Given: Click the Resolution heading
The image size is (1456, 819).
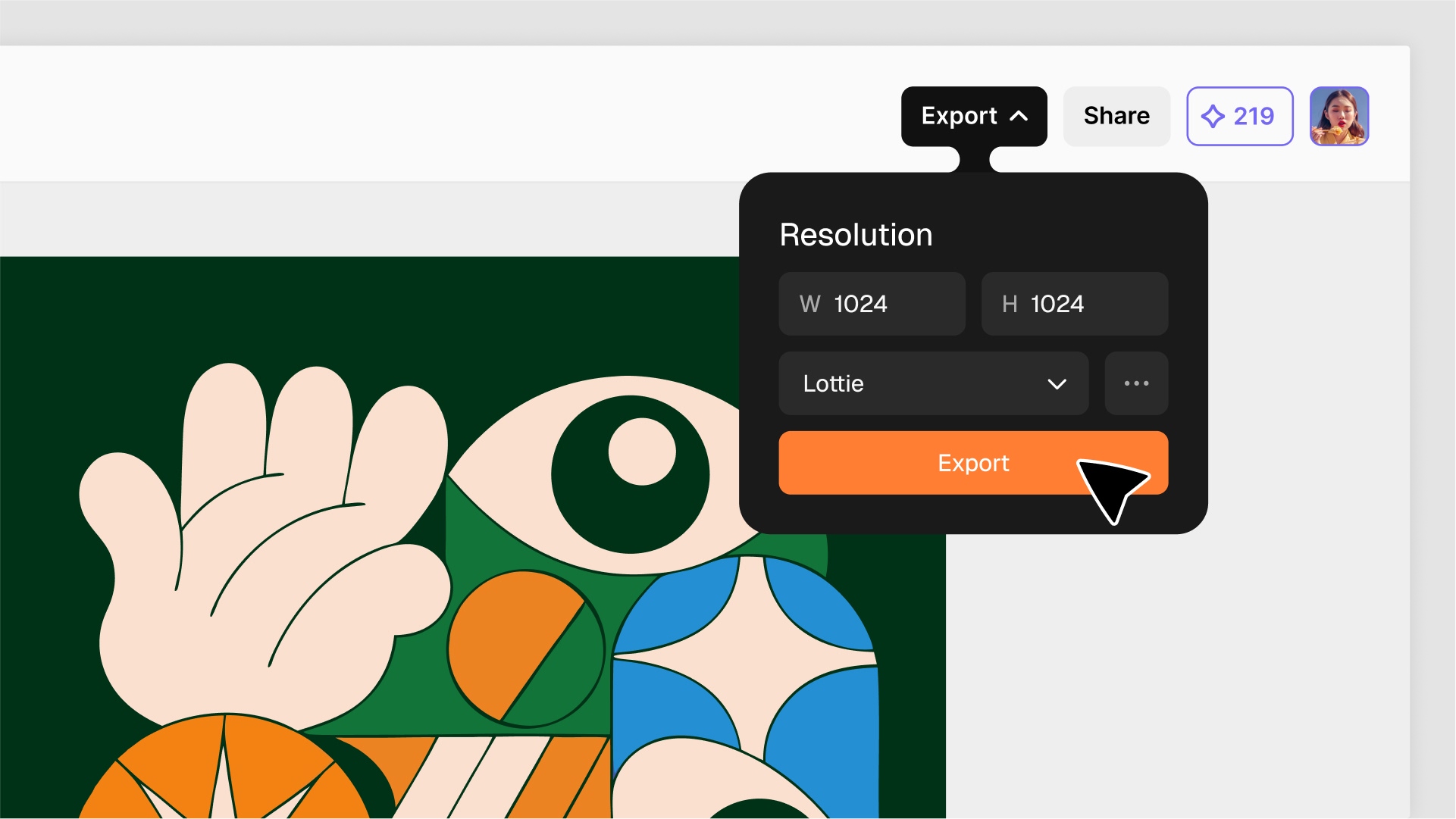Looking at the screenshot, I should point(856,235).
